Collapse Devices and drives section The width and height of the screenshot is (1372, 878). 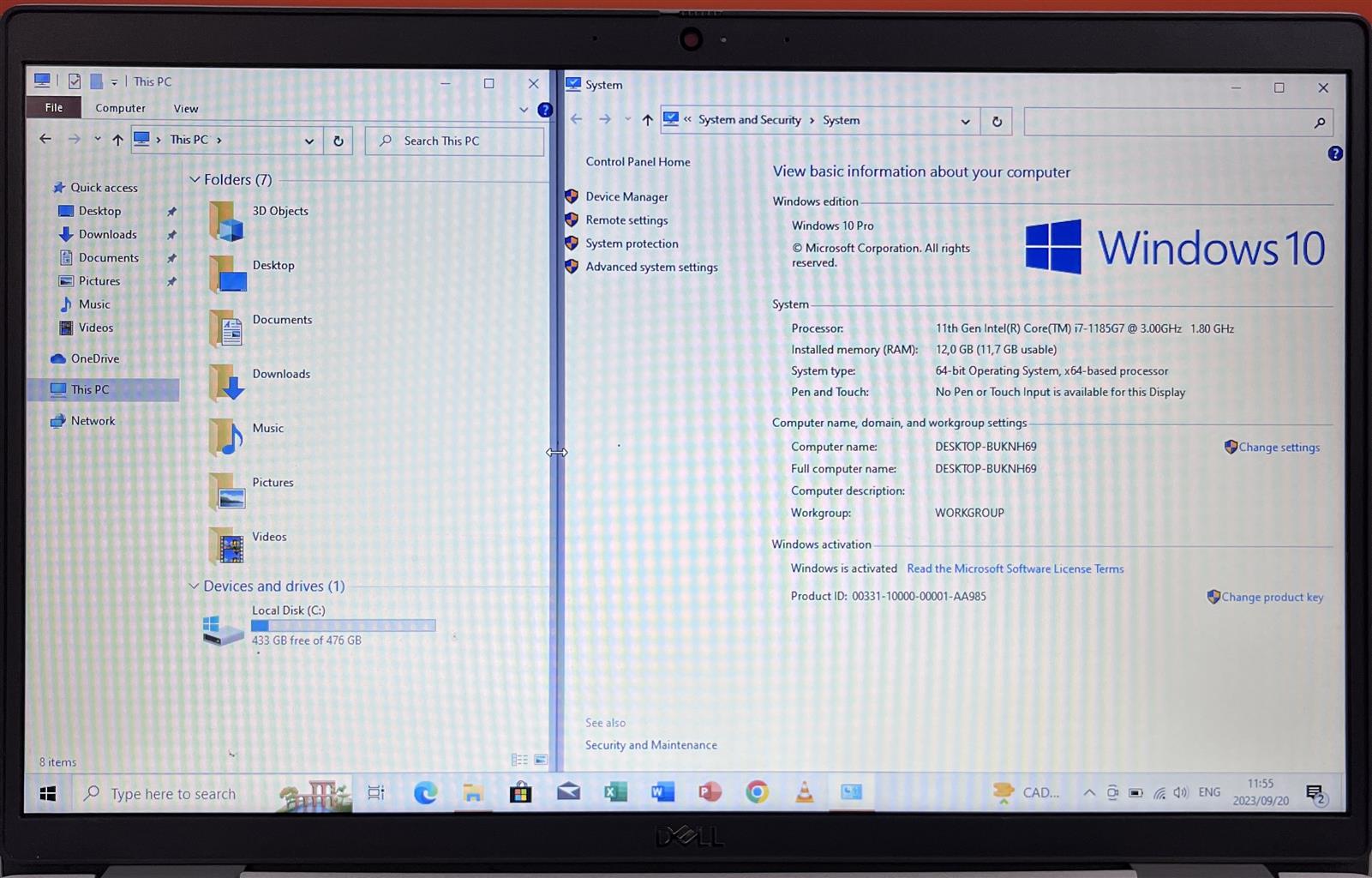point(195,586)
